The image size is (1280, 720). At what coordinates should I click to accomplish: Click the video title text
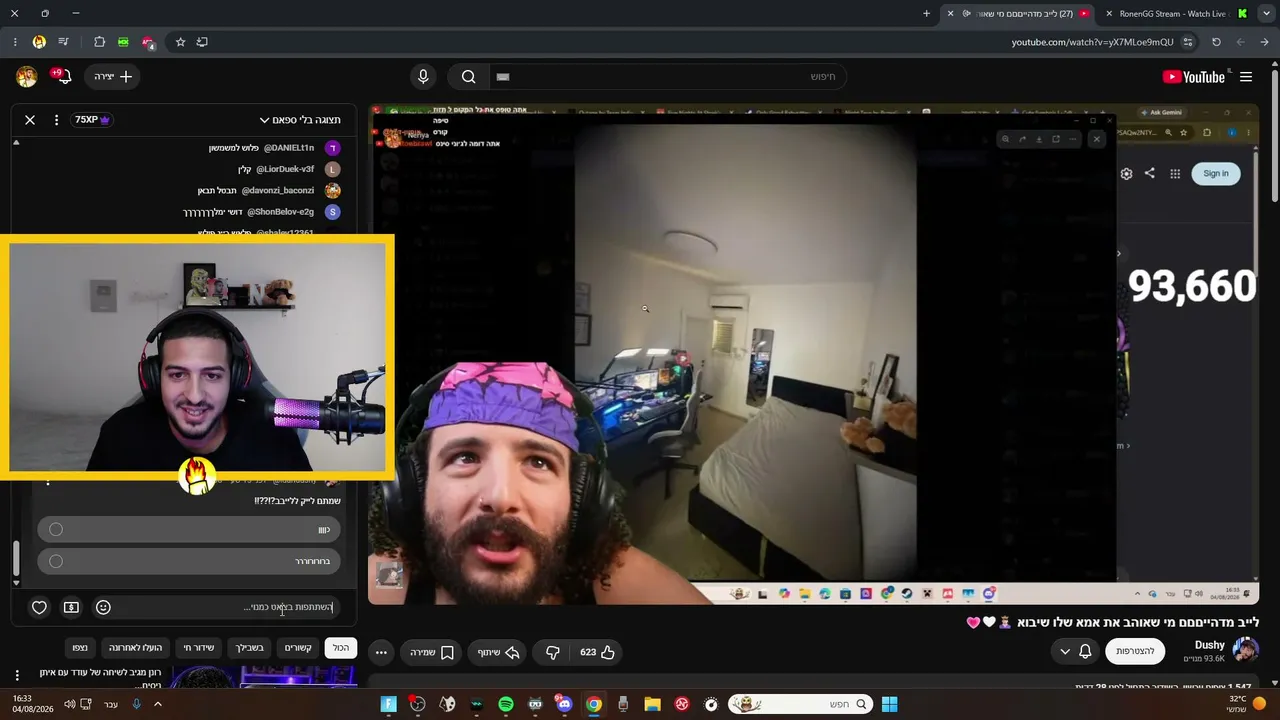(x=1112, y=622)
